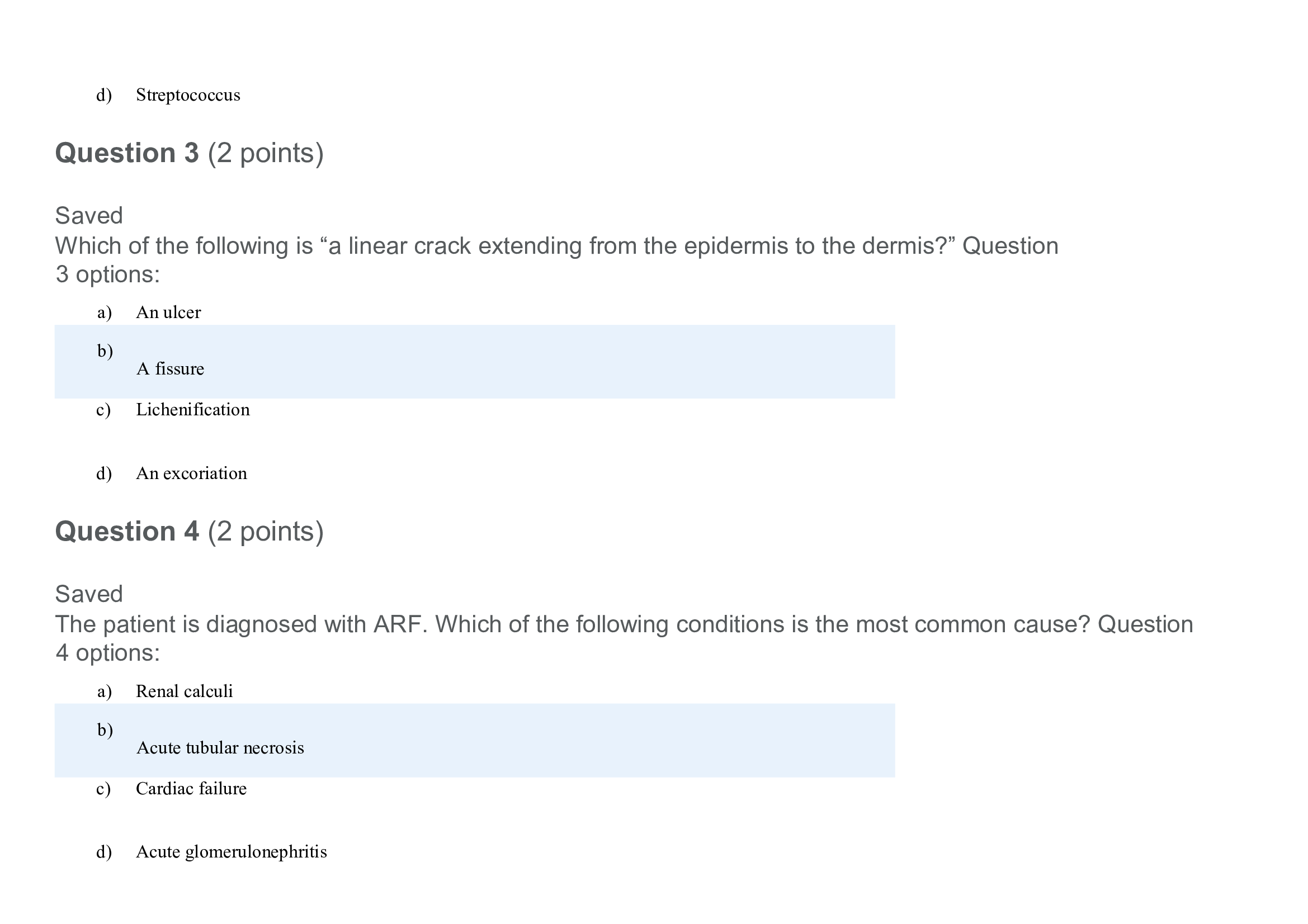Select Acute glomerulonephritis as the answer

[x=232, y=852]
